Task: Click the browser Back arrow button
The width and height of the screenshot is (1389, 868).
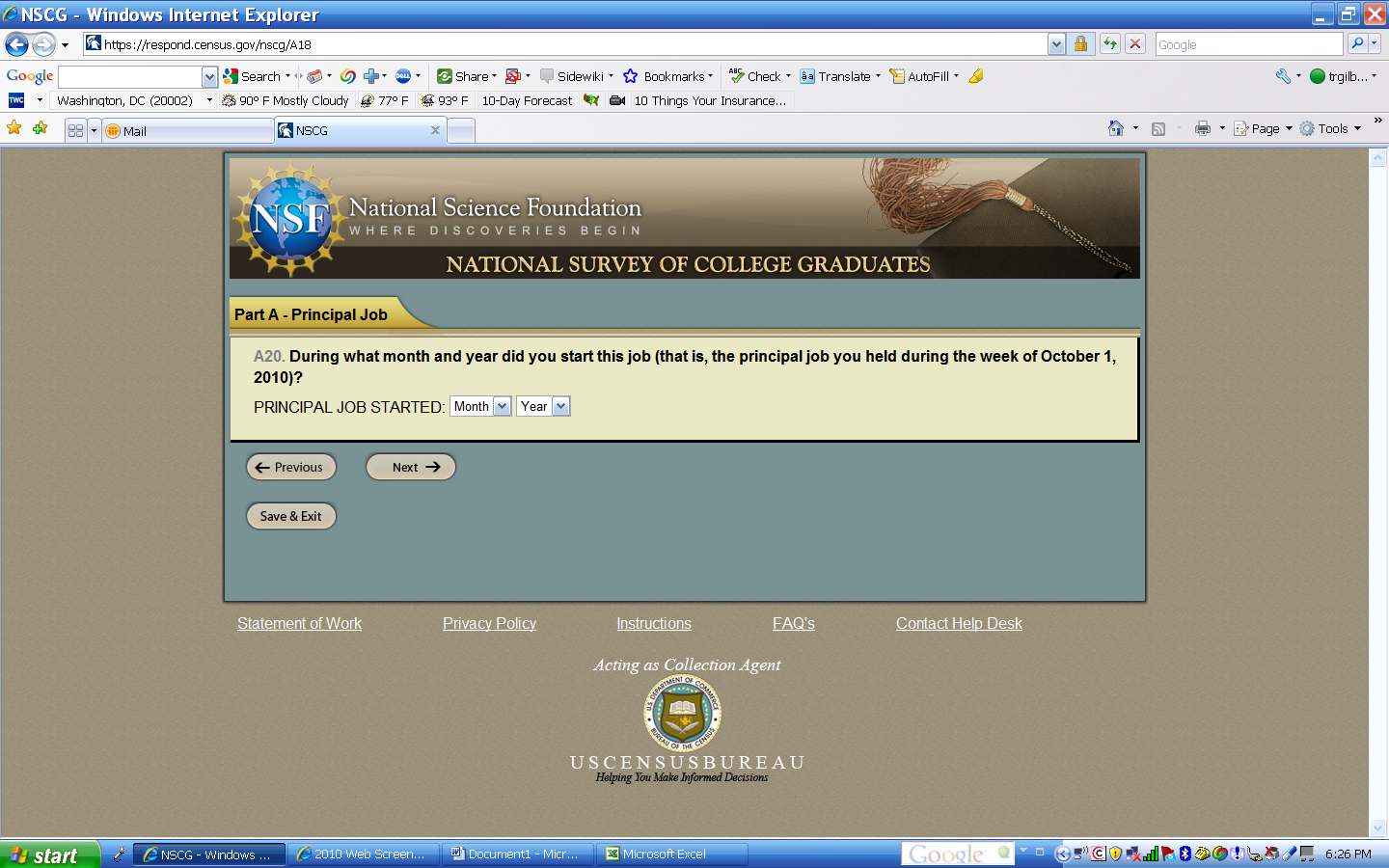Action: [16, 44]
